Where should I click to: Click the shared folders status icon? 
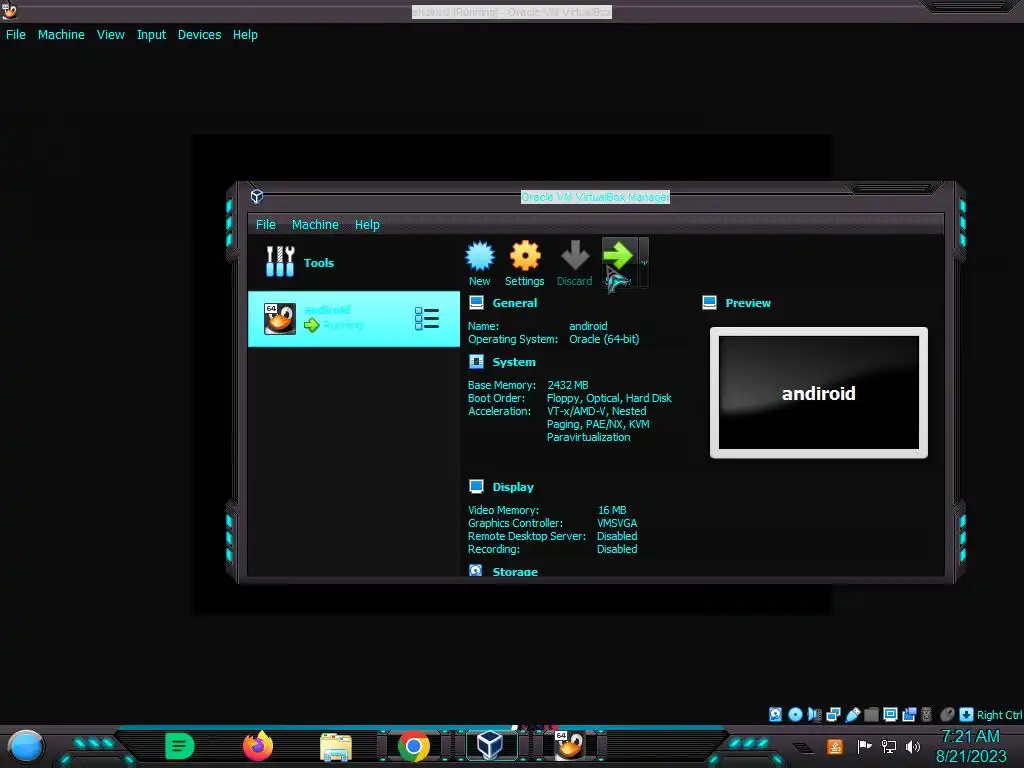point(871,714)
